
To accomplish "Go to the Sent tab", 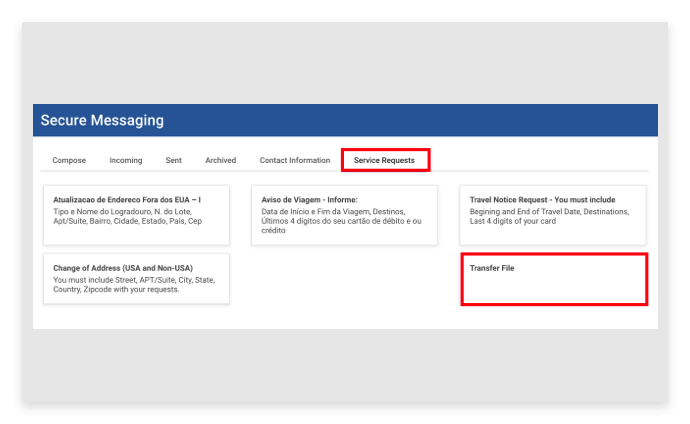I will coord(173,160).
